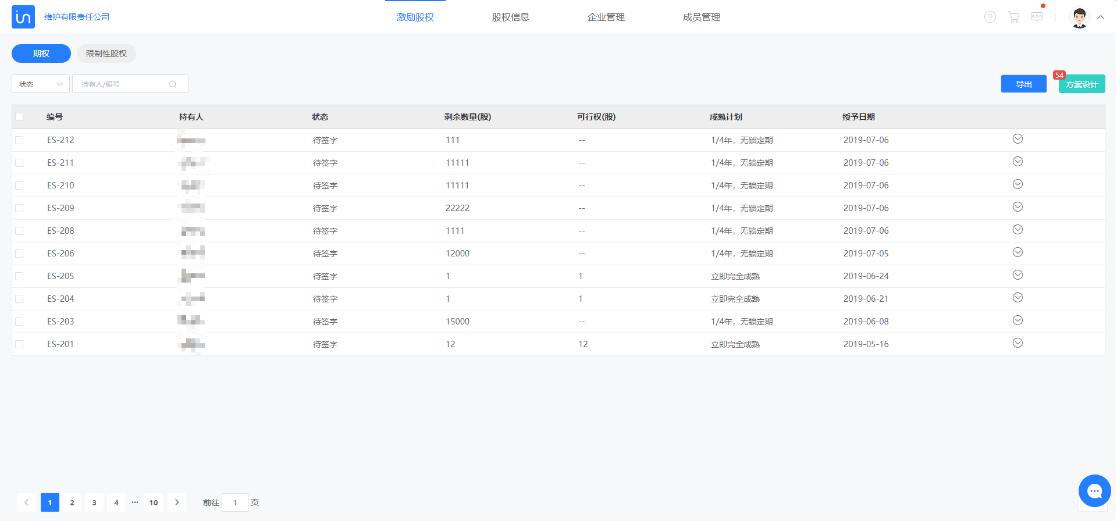Open the shopping cart icon

pyautogui.click(x=1013, y=17)
